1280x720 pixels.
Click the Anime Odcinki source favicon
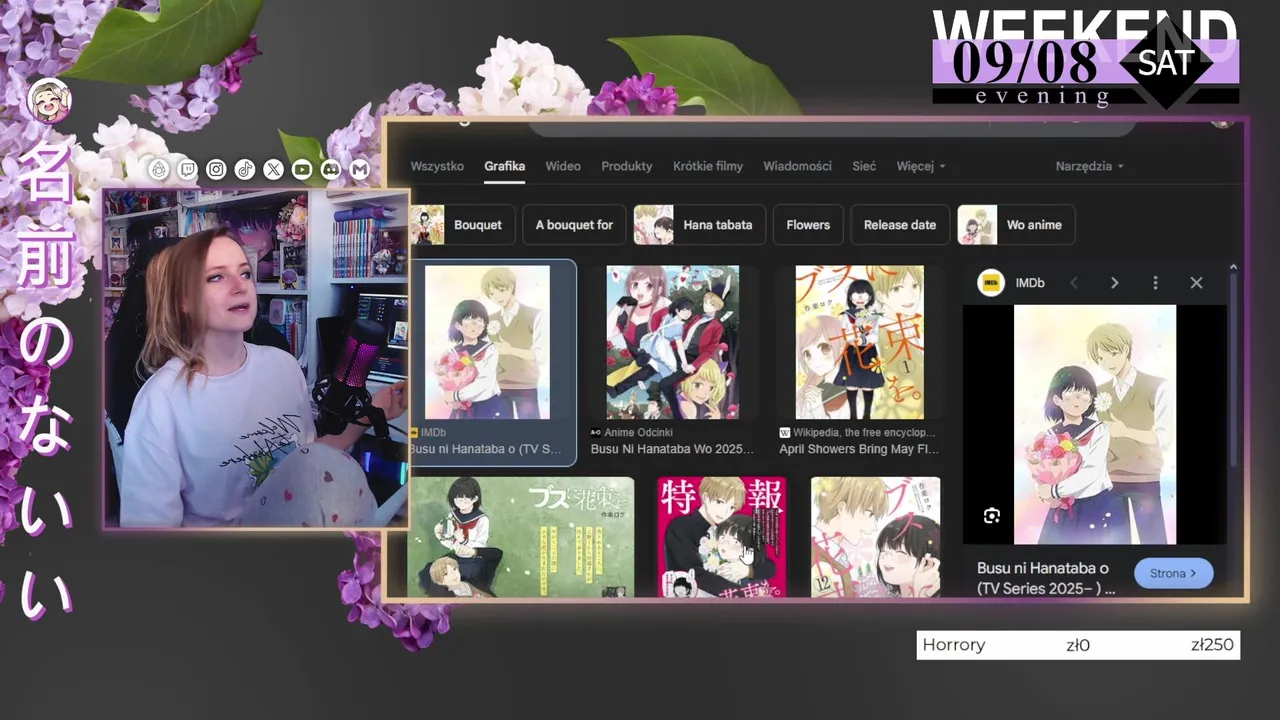pos(596,432)
